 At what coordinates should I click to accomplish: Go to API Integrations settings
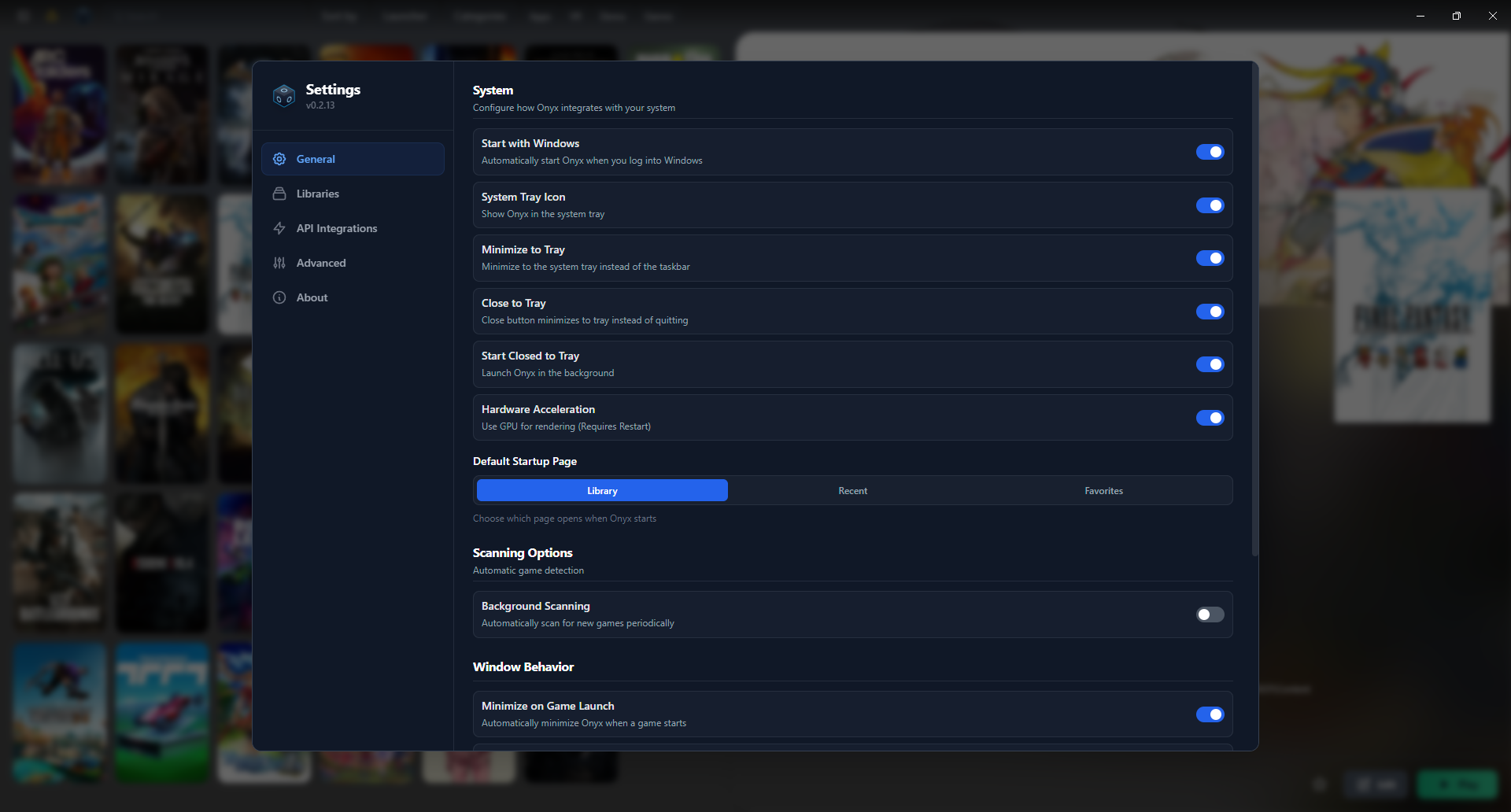337,228
